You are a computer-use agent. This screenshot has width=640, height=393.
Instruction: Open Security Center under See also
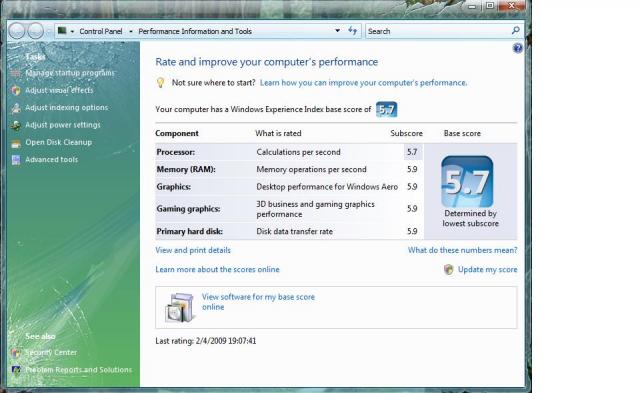pos(51,352)
